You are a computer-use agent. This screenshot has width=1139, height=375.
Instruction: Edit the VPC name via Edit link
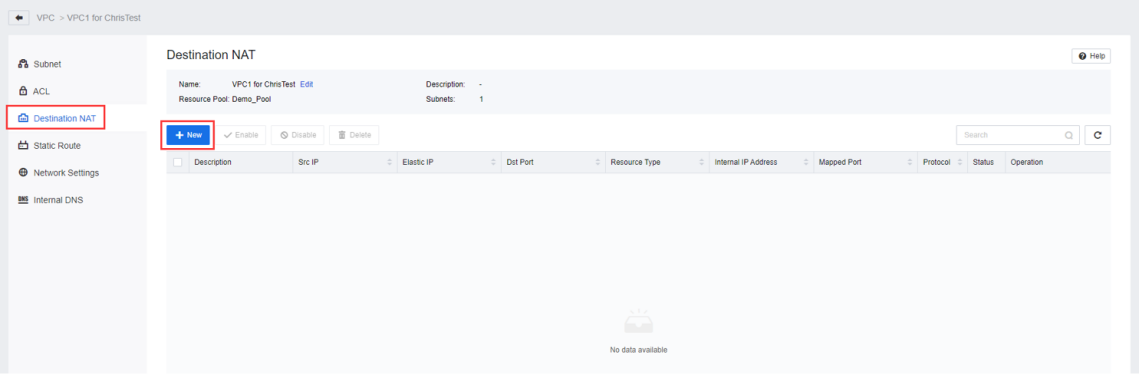(x=307, y=84)
